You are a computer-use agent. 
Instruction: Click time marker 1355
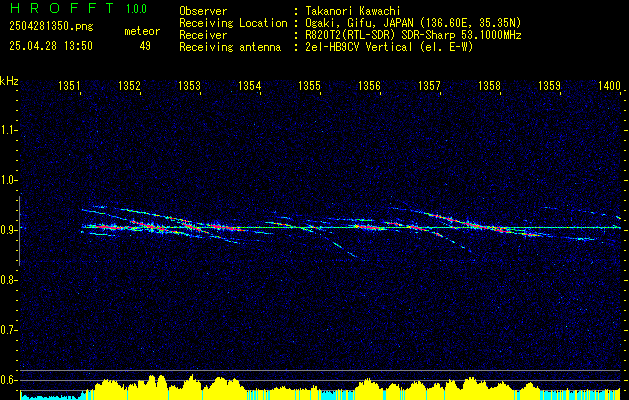click(x=310, y=85)
